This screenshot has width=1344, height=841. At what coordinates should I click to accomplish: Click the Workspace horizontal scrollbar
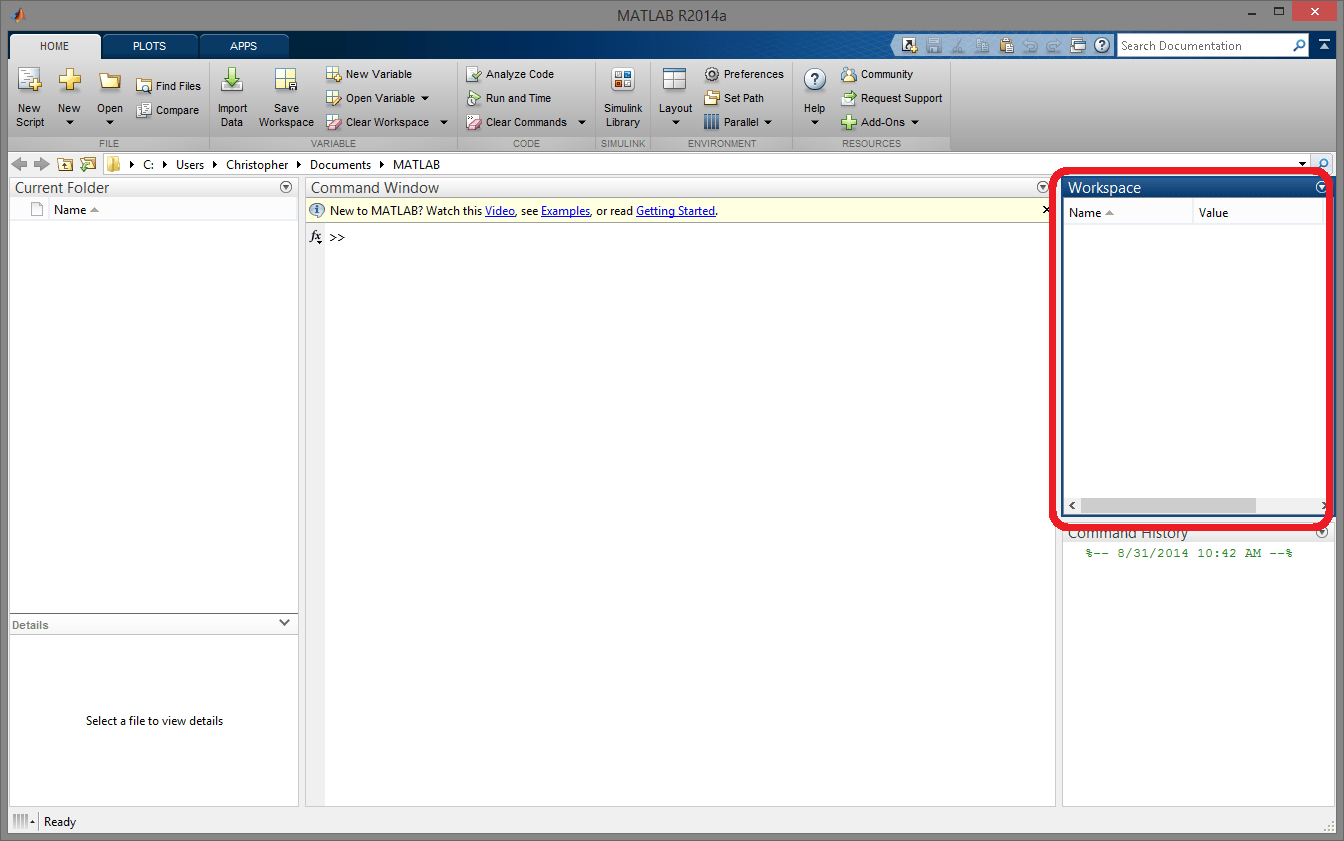1168,506
